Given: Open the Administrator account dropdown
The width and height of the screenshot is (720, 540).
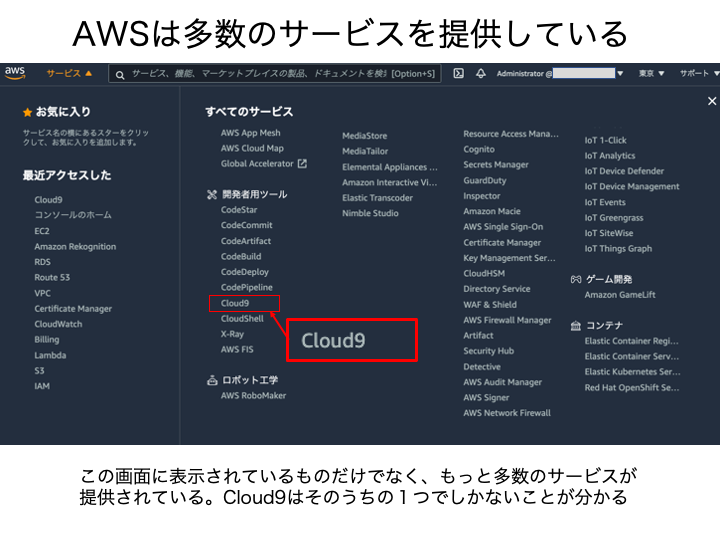Looking at the screenshot, I should point(560,73).
